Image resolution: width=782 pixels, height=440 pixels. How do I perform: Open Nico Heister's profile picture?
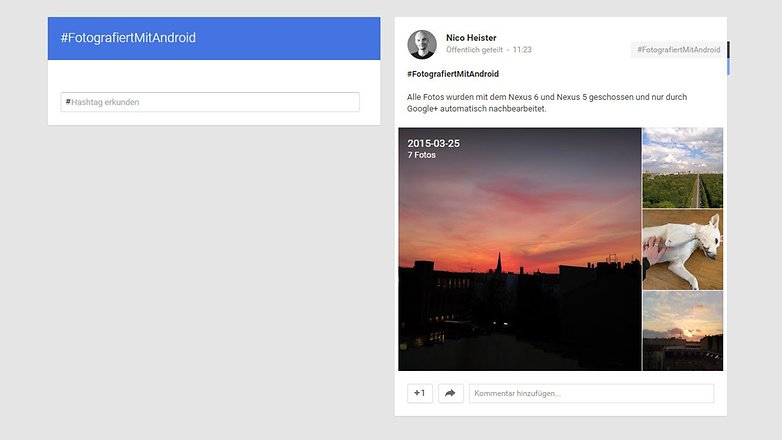pyautogui.click(x=422, y=44)
